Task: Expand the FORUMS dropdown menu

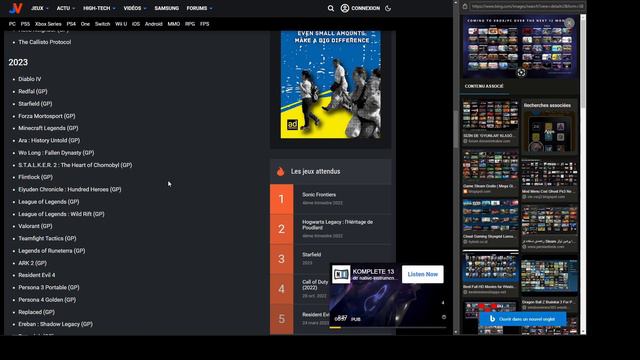Action: (x=199, y=8)
